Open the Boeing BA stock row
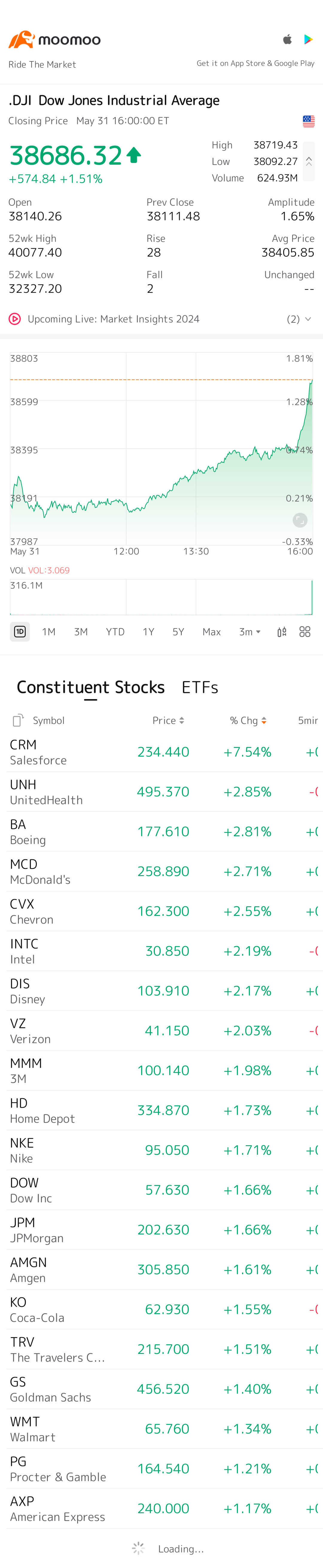Image resolution: width=323 pixels, height=1568 pixels. coord(161,831)
